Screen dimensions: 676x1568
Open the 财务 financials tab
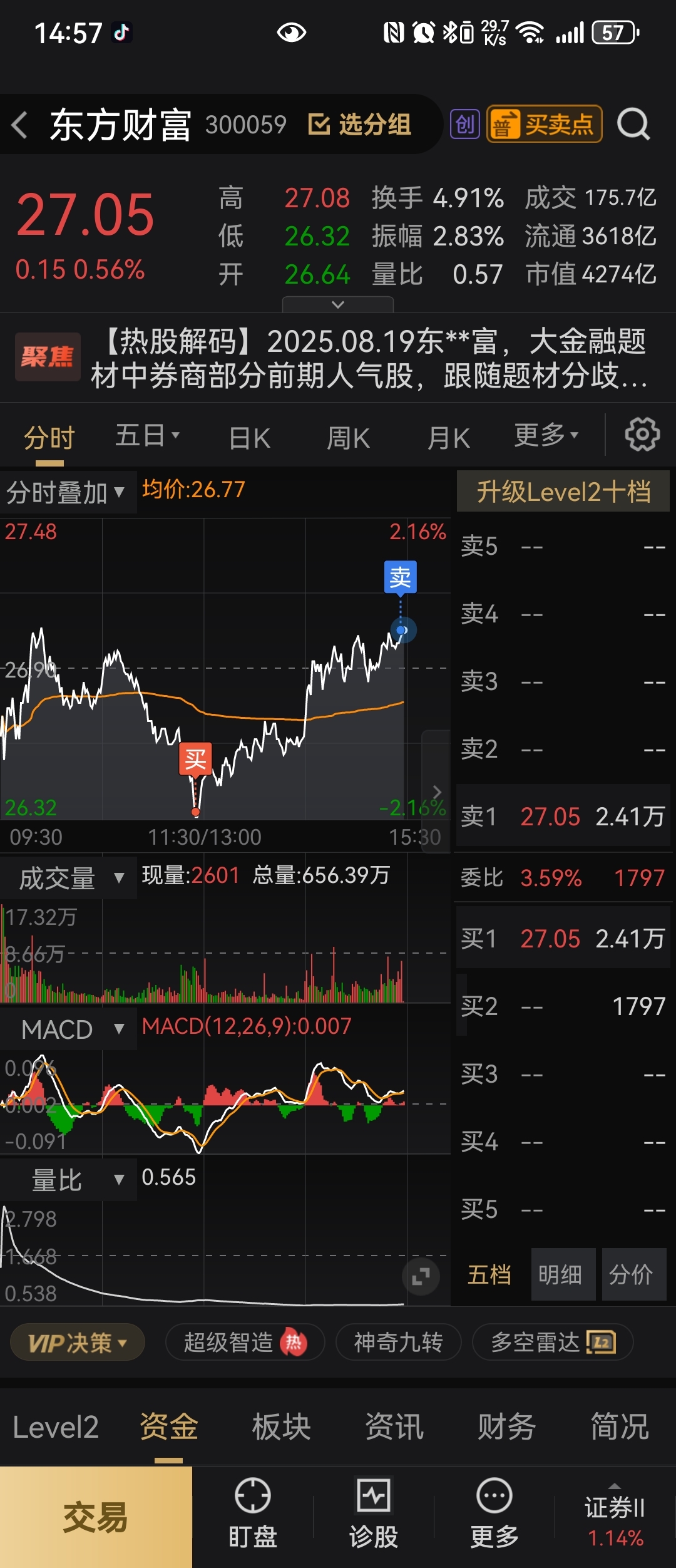(x=507, y=1428)
